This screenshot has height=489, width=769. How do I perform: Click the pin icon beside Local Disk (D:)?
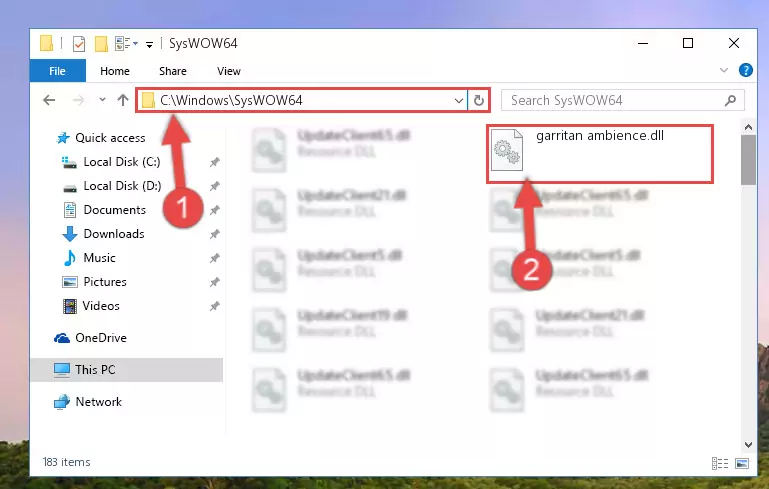[214, 186]
